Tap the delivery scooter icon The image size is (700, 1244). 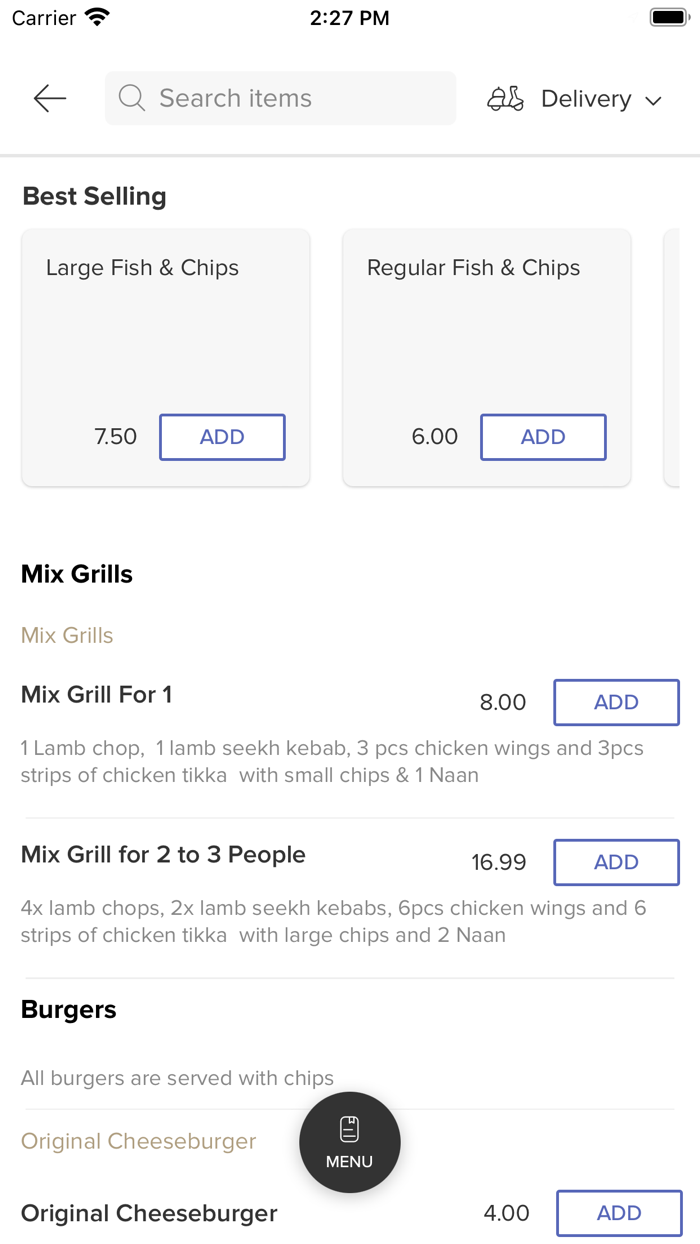coord(505,98)
